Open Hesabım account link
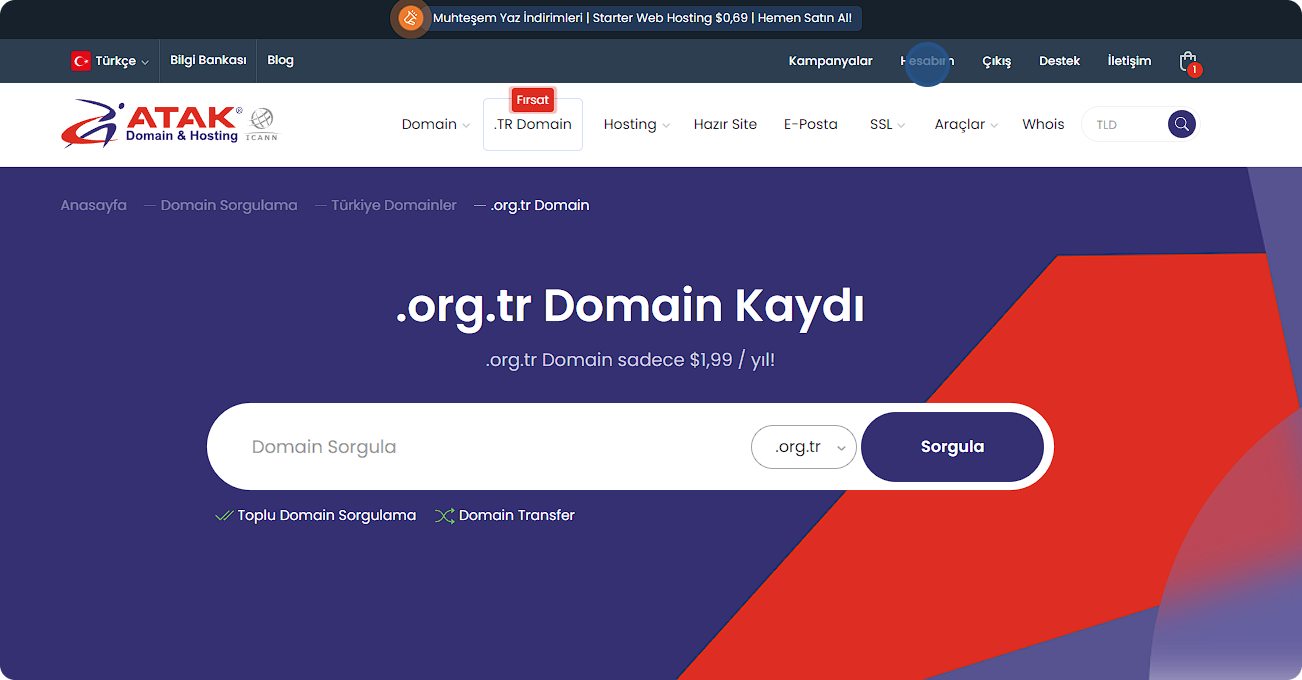1302x680 pixels. point(927,61)
